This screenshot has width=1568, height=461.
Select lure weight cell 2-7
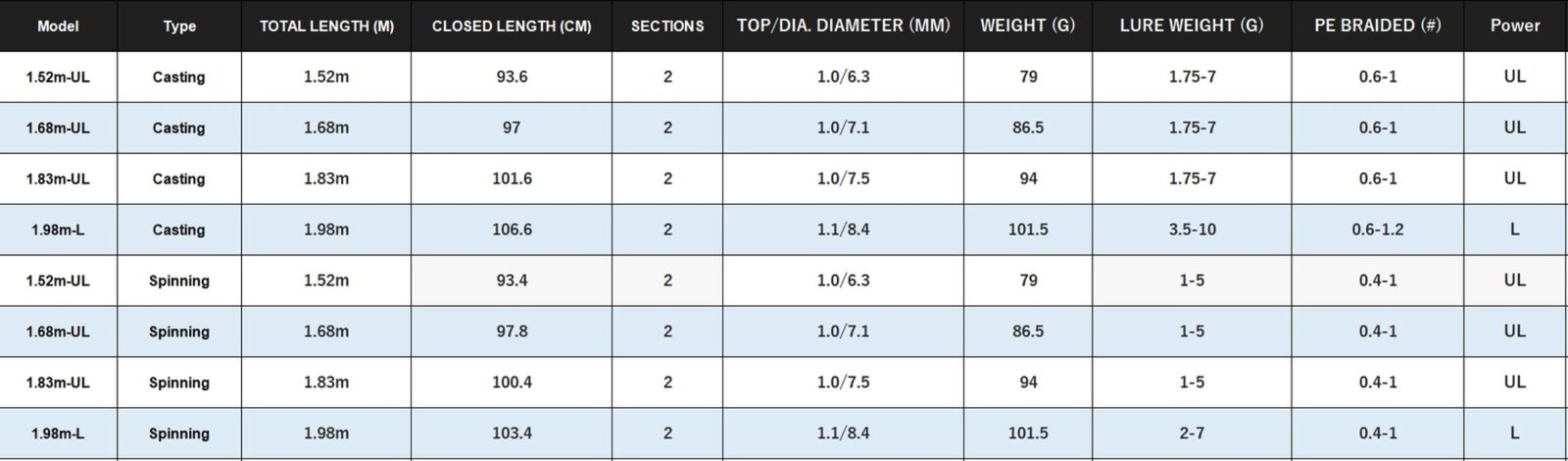[1192, 434]
